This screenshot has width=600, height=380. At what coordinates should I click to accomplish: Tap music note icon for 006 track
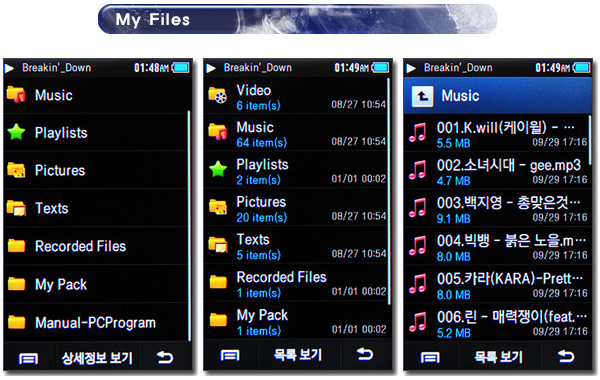(417, 322)
